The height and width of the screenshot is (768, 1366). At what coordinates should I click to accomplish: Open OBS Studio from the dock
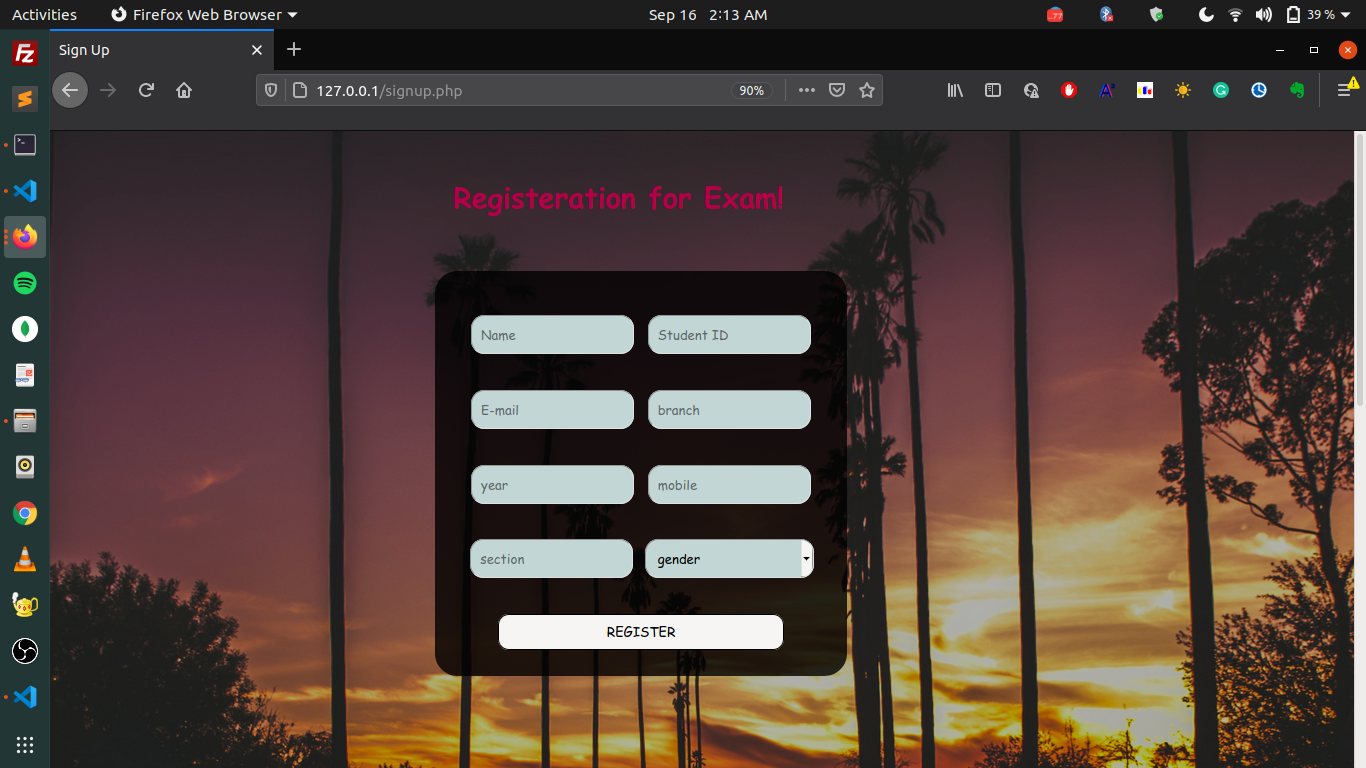tap(25, 651)
